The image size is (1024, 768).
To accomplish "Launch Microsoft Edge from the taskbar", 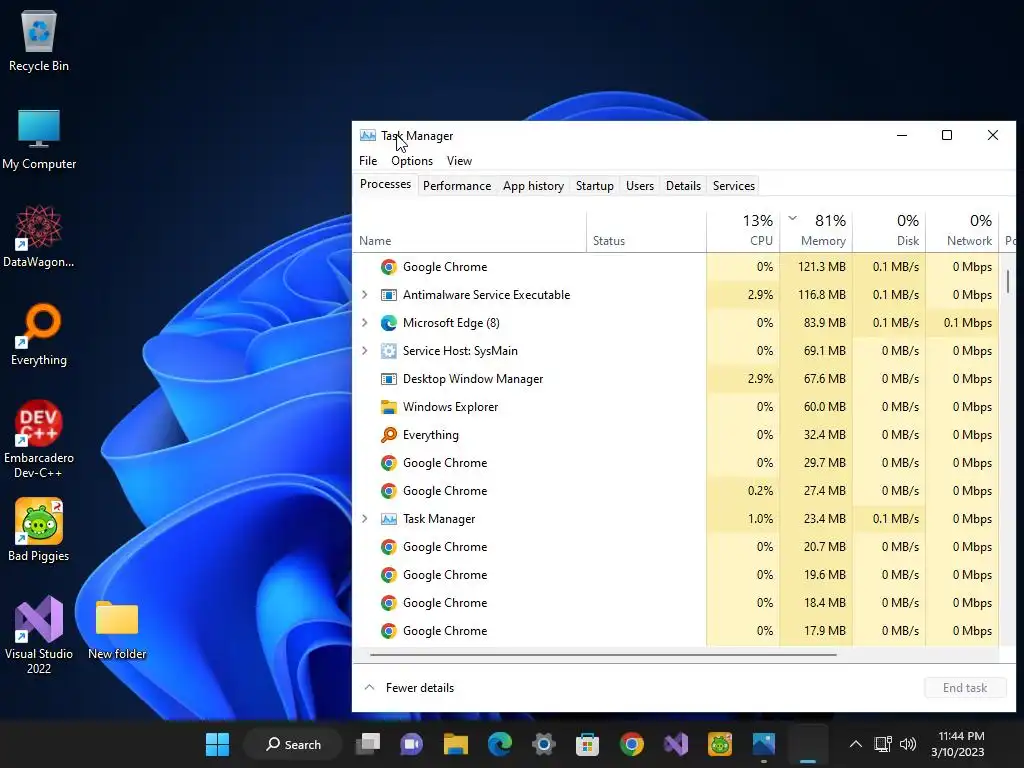I will 500,744.
